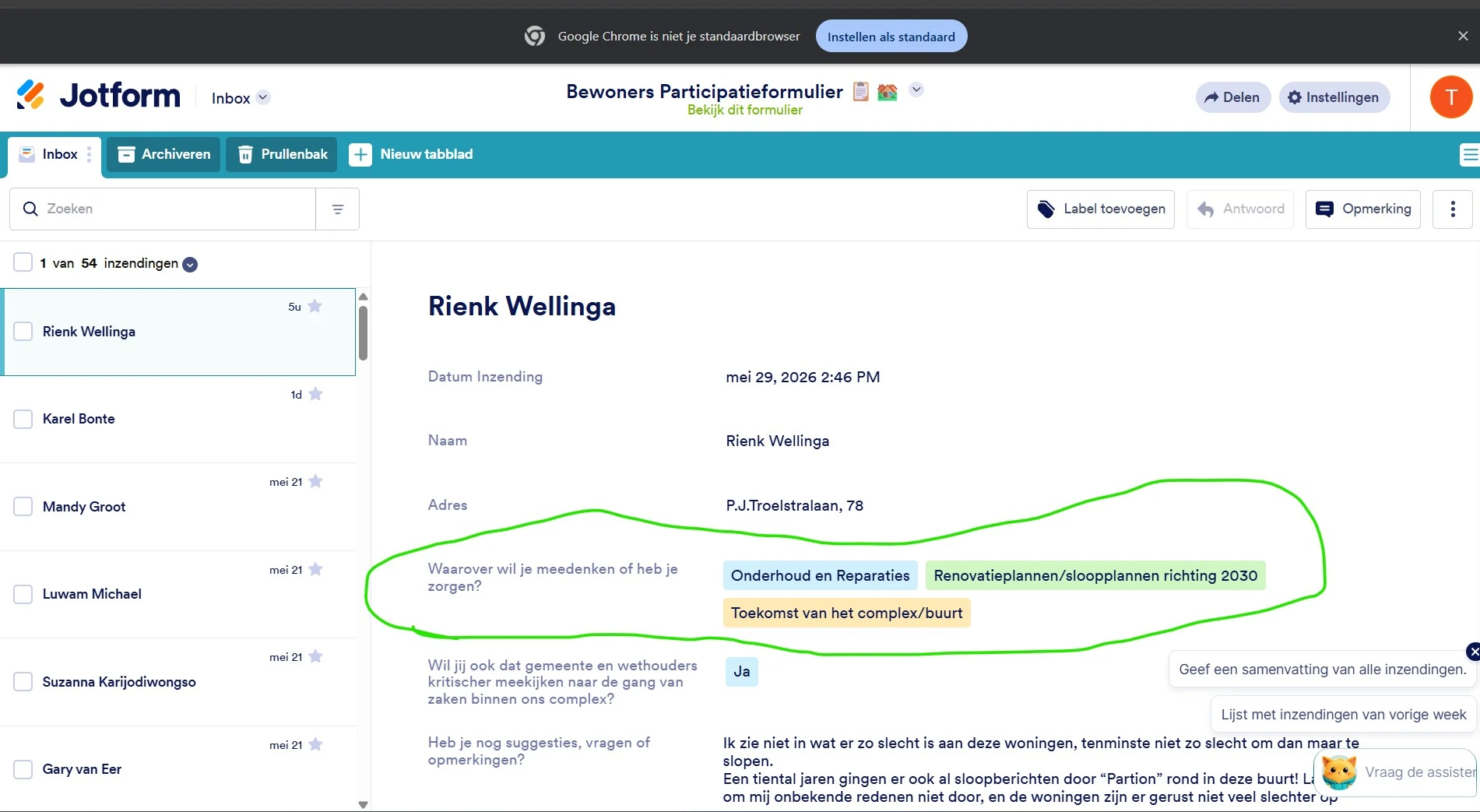Click the Bewoners Participatieformulier title
1480x812 pixels.
pos(704,91)
